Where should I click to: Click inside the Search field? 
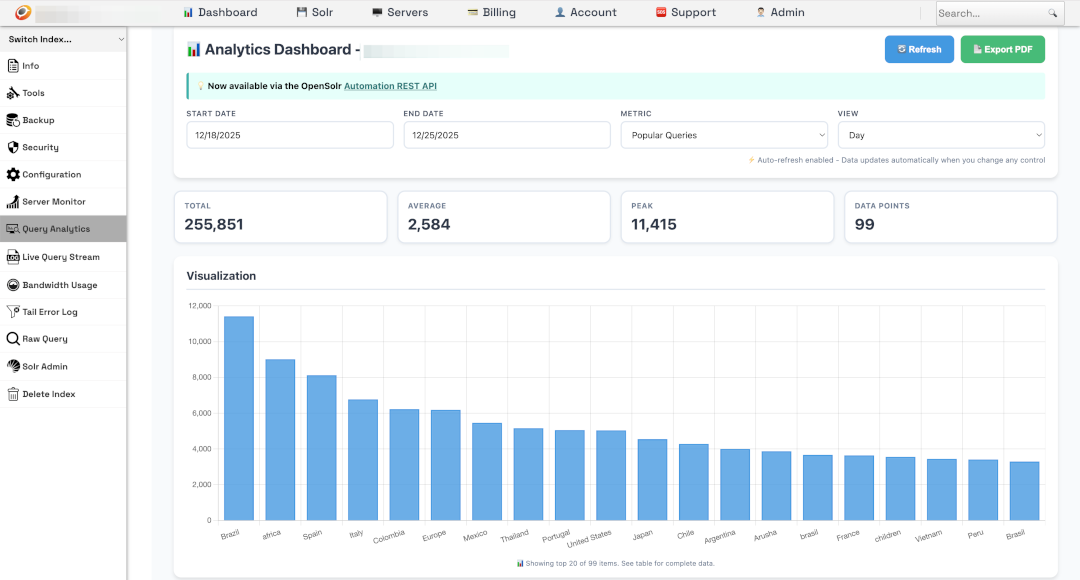coord(995,12)
